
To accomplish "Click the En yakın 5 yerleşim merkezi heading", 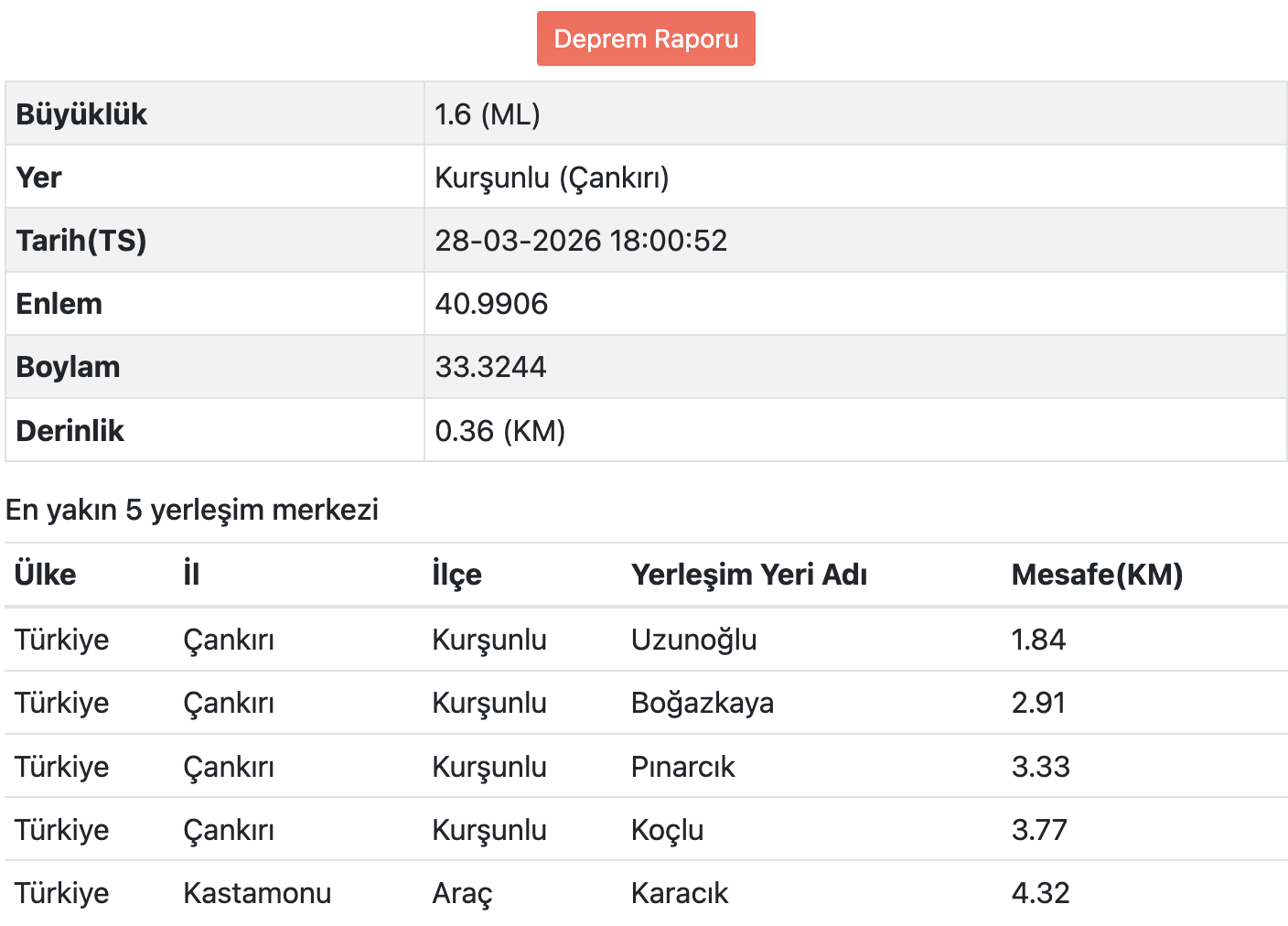I will pos(192,510).
